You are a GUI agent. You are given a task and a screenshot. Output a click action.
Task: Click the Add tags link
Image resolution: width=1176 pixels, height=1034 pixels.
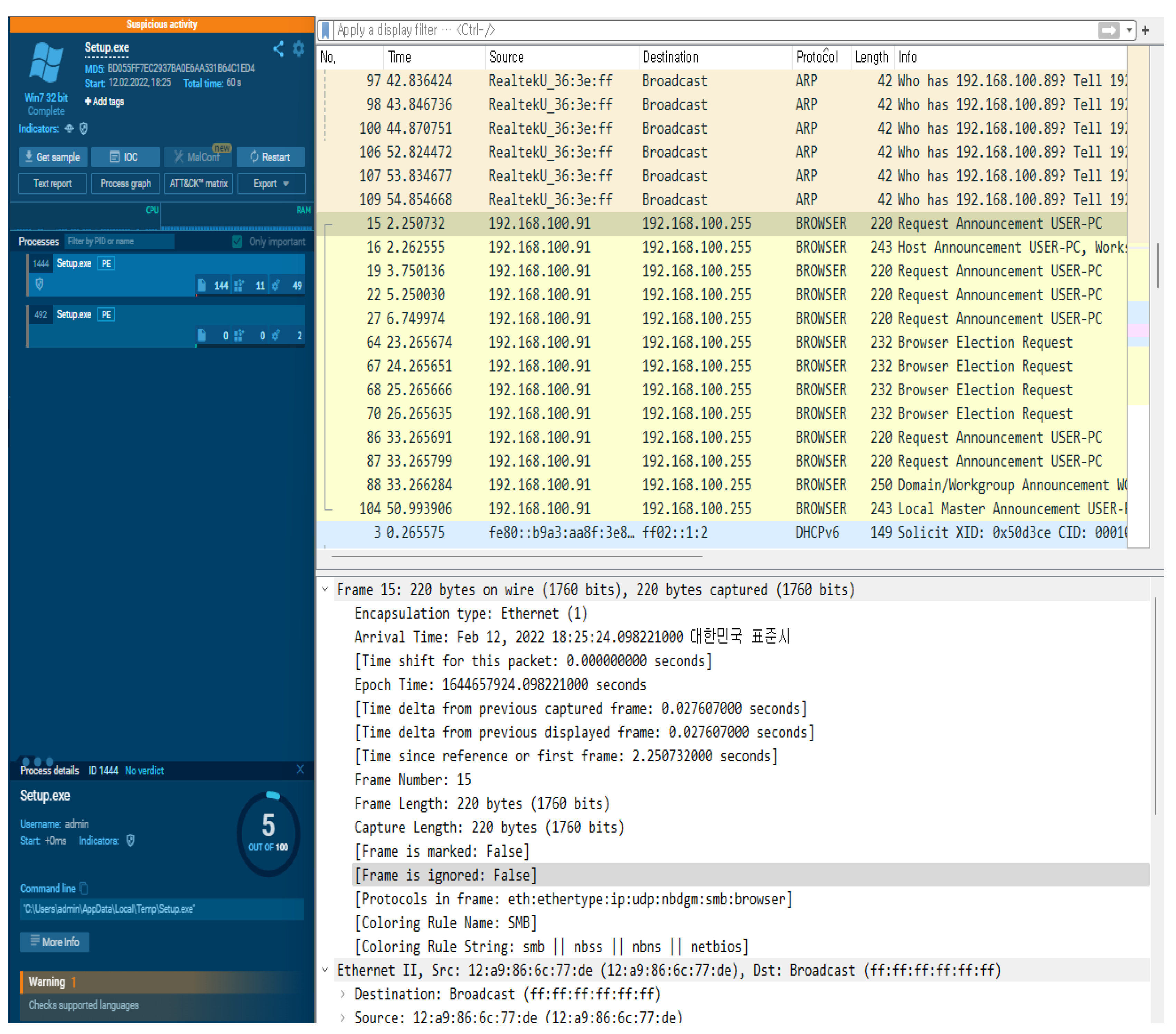click(x=104, y=101)
